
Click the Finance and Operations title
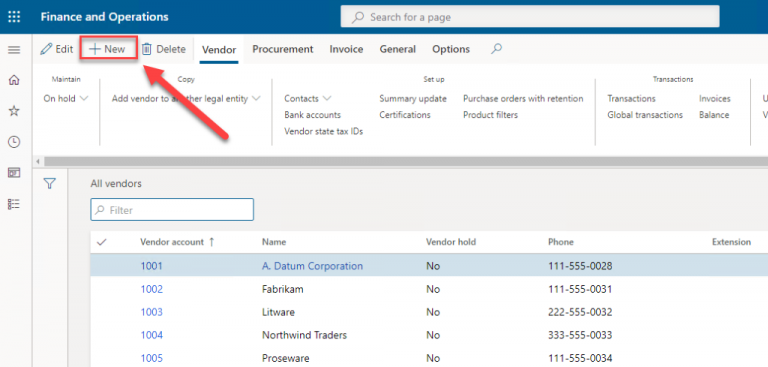click(x=104, y=17)
